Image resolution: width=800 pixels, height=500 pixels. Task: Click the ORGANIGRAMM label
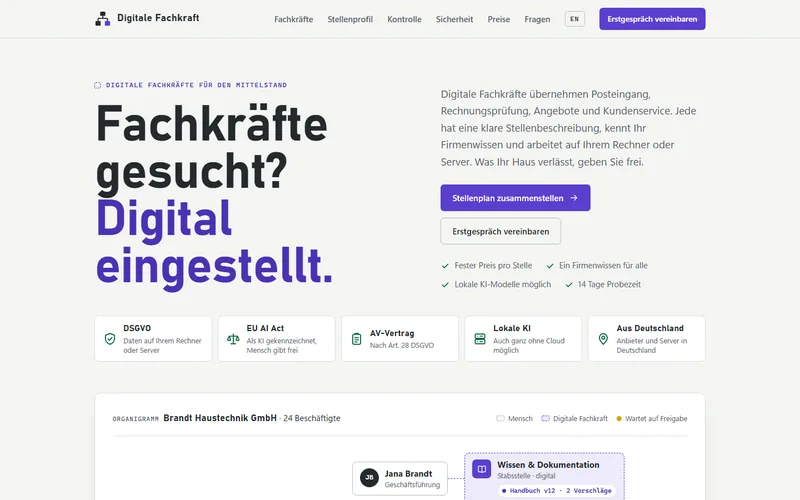[136, 419]
